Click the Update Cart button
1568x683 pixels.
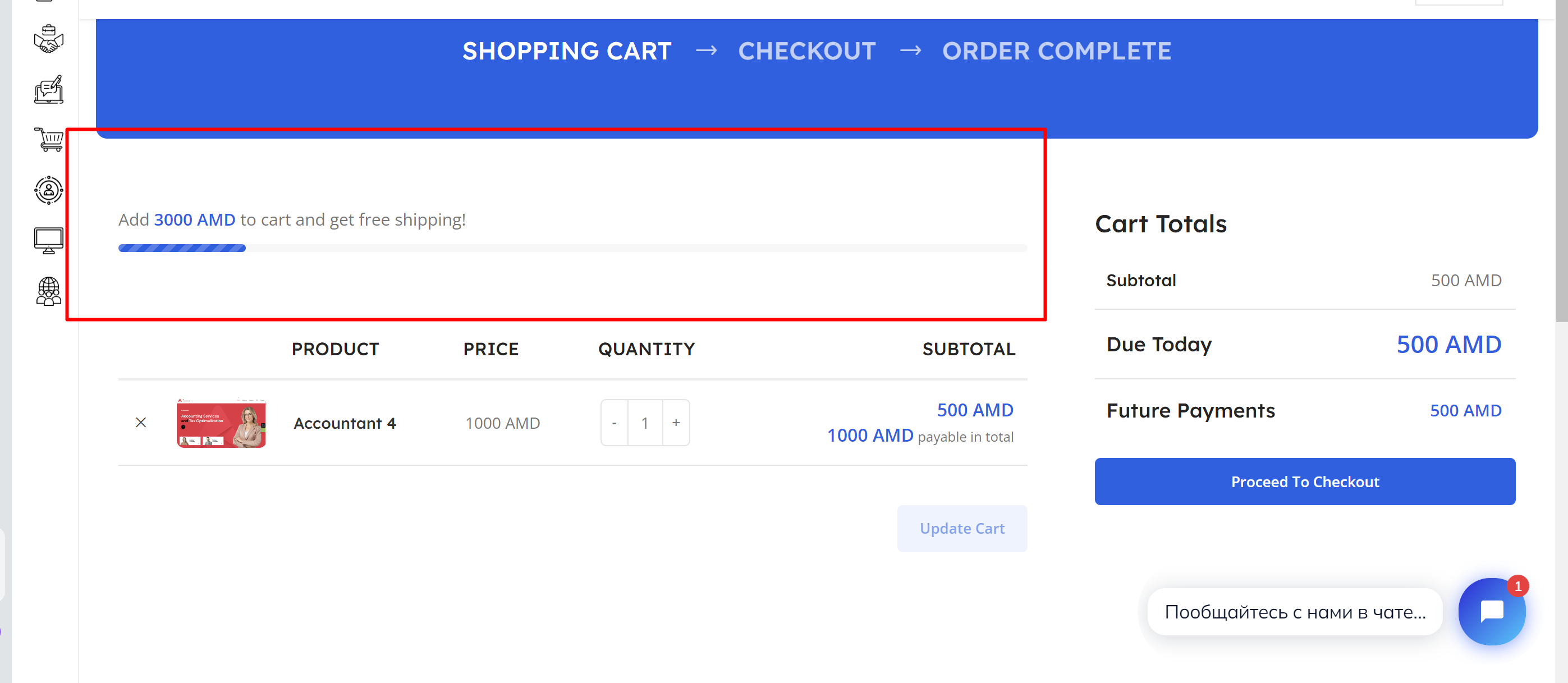point(962,528)
